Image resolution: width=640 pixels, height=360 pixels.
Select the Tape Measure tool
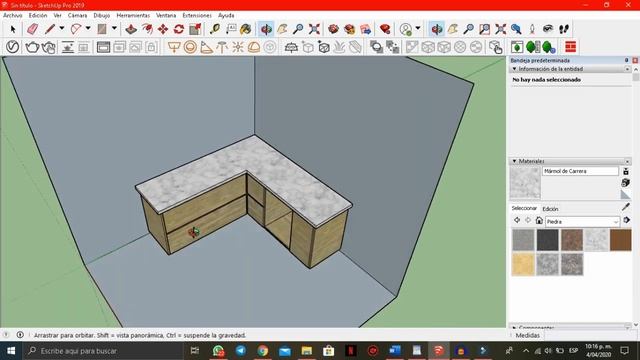[215, 29]
